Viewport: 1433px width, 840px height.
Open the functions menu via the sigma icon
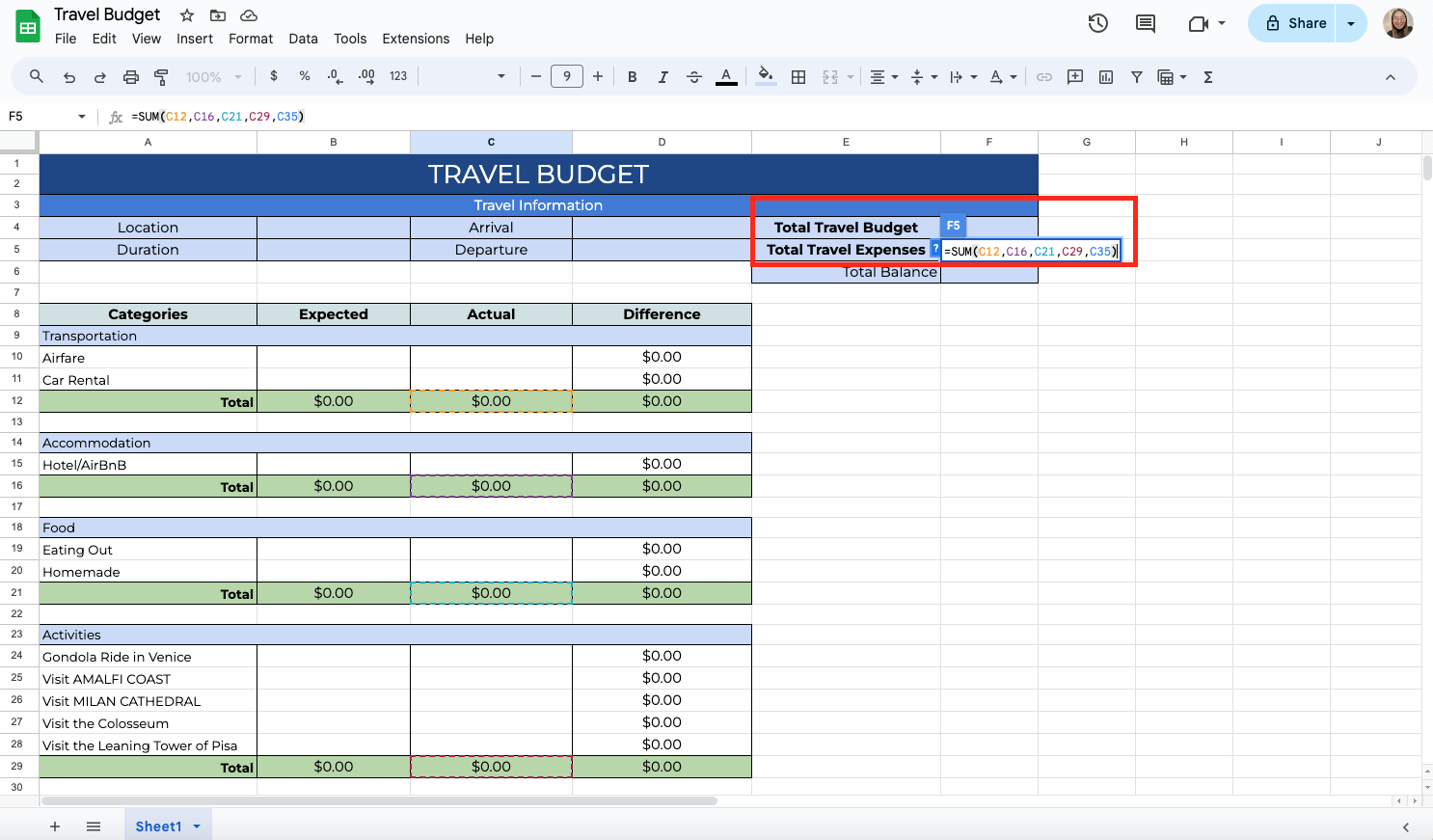[1208, 76]
